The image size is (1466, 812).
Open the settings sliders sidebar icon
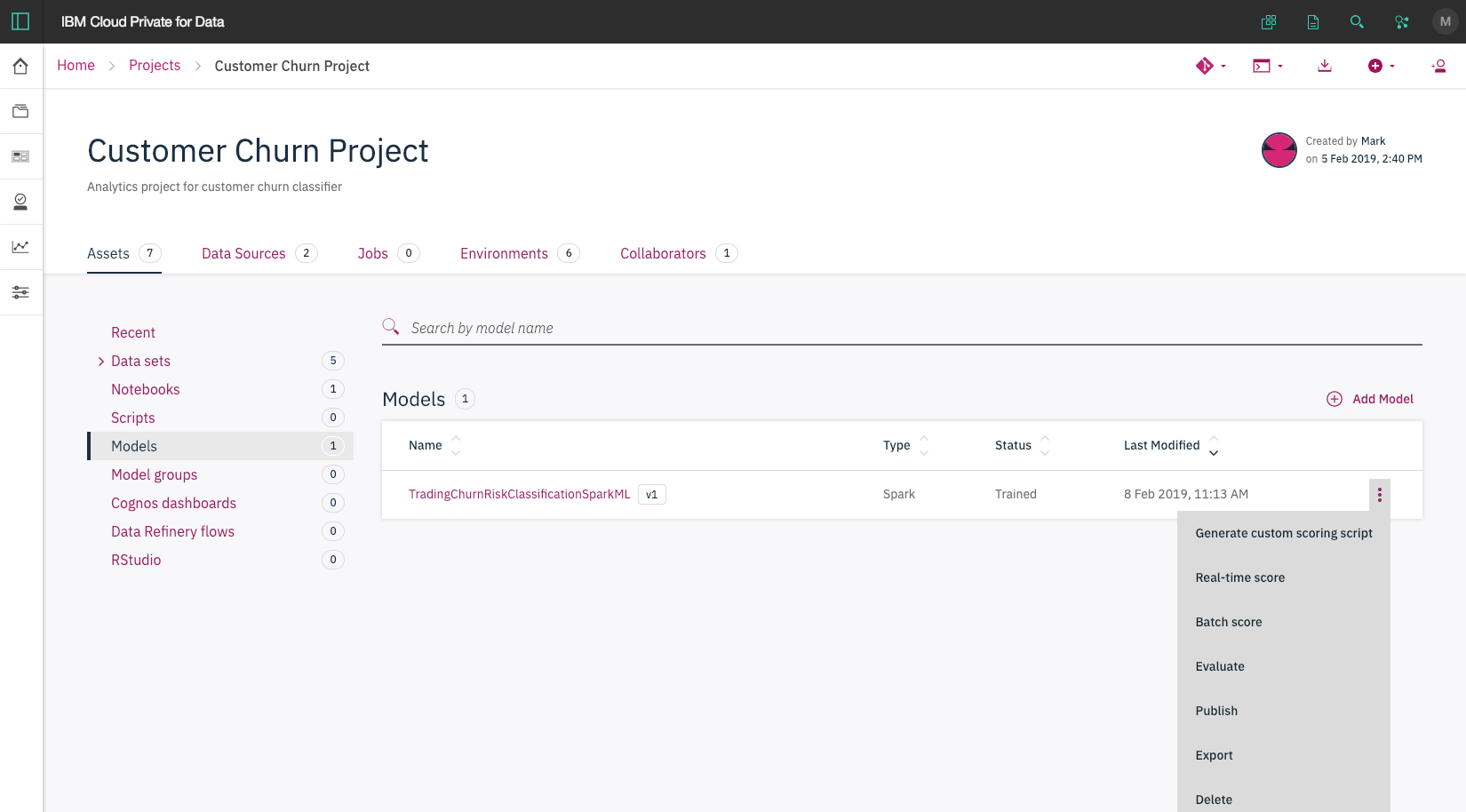(x=20, y=292)
